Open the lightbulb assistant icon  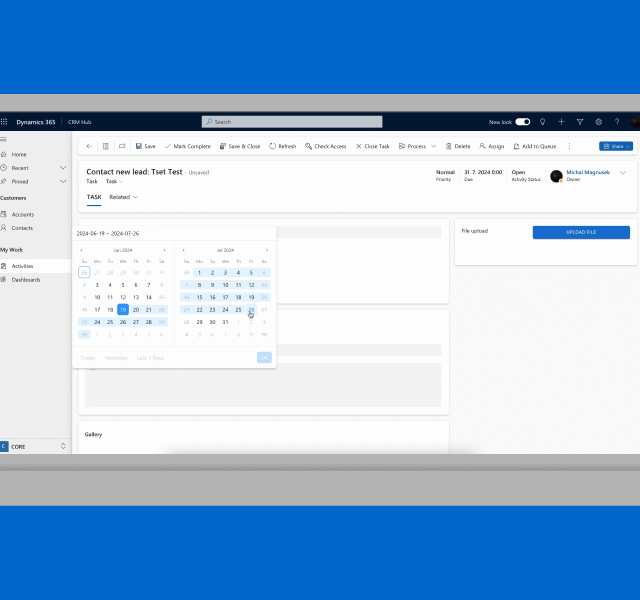[542, 122]
